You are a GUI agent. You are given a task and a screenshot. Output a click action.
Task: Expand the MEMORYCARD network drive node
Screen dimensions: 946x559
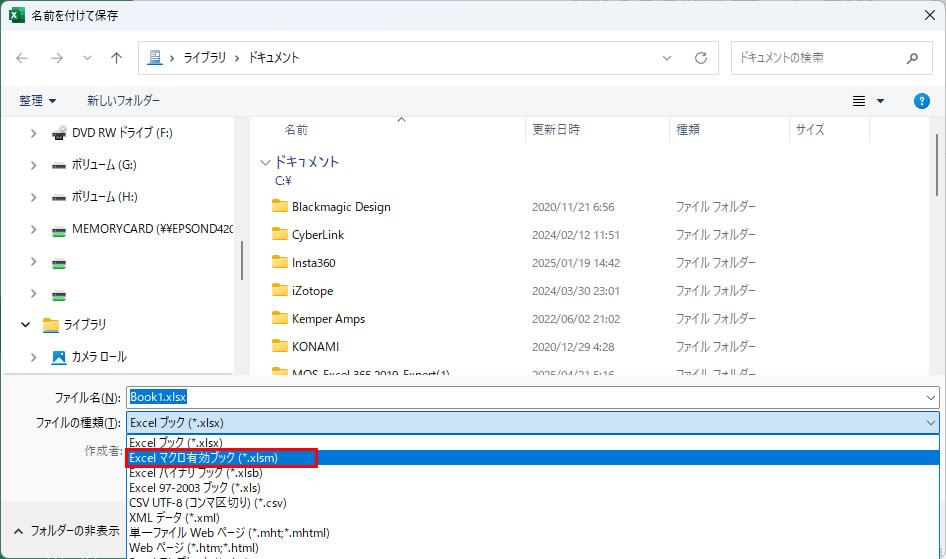[34, 229]
